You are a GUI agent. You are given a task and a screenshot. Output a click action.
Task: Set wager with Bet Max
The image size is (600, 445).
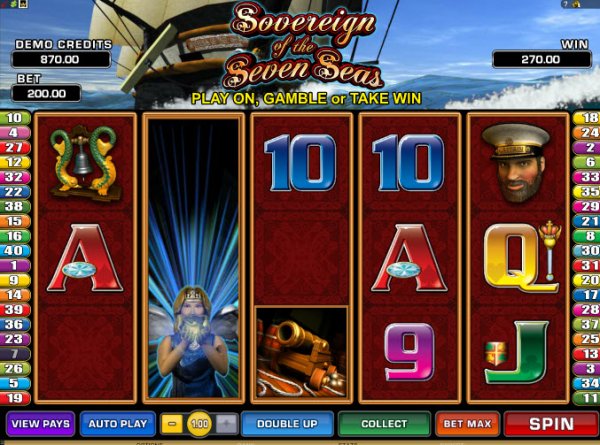click(x=467, y=424)
